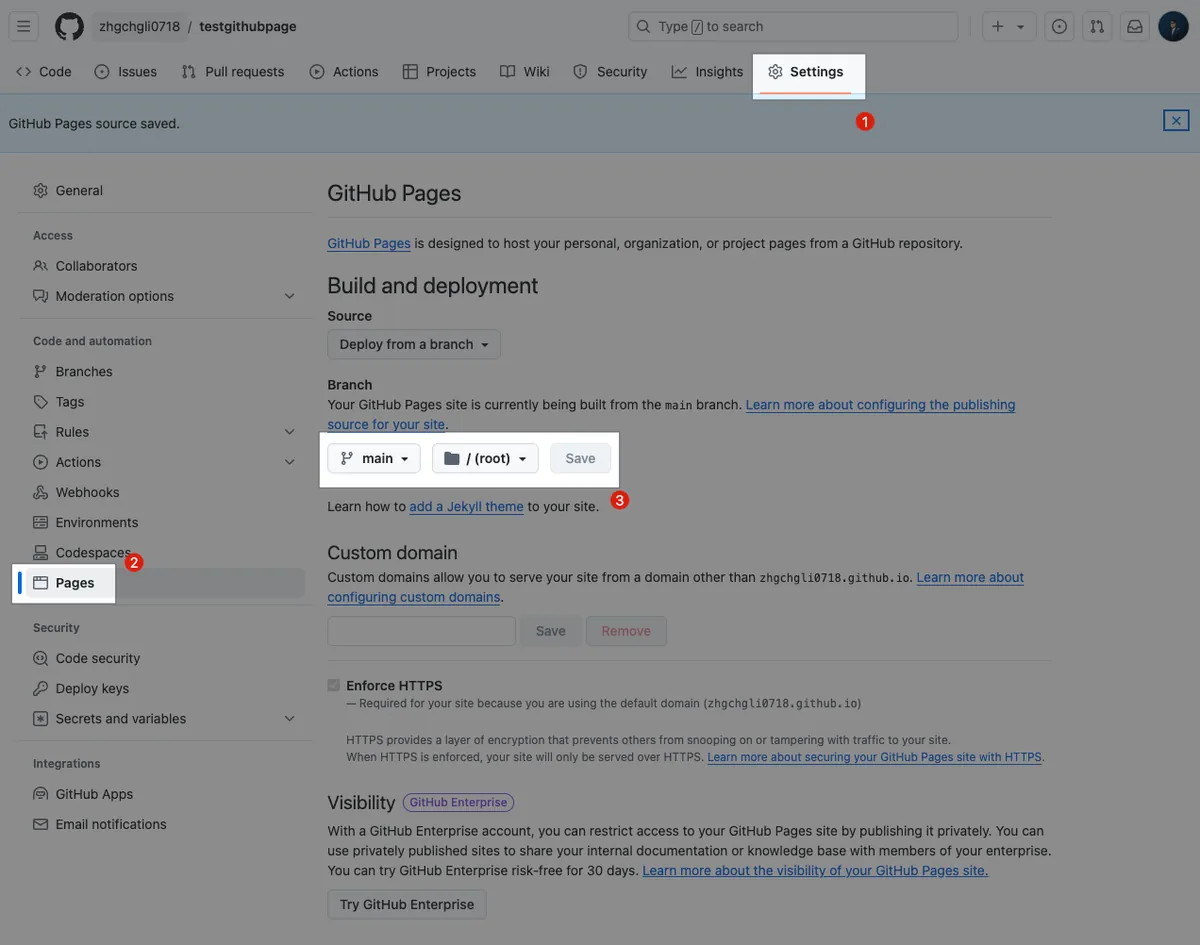Open the notifications inbox icon

[1134, 27]
